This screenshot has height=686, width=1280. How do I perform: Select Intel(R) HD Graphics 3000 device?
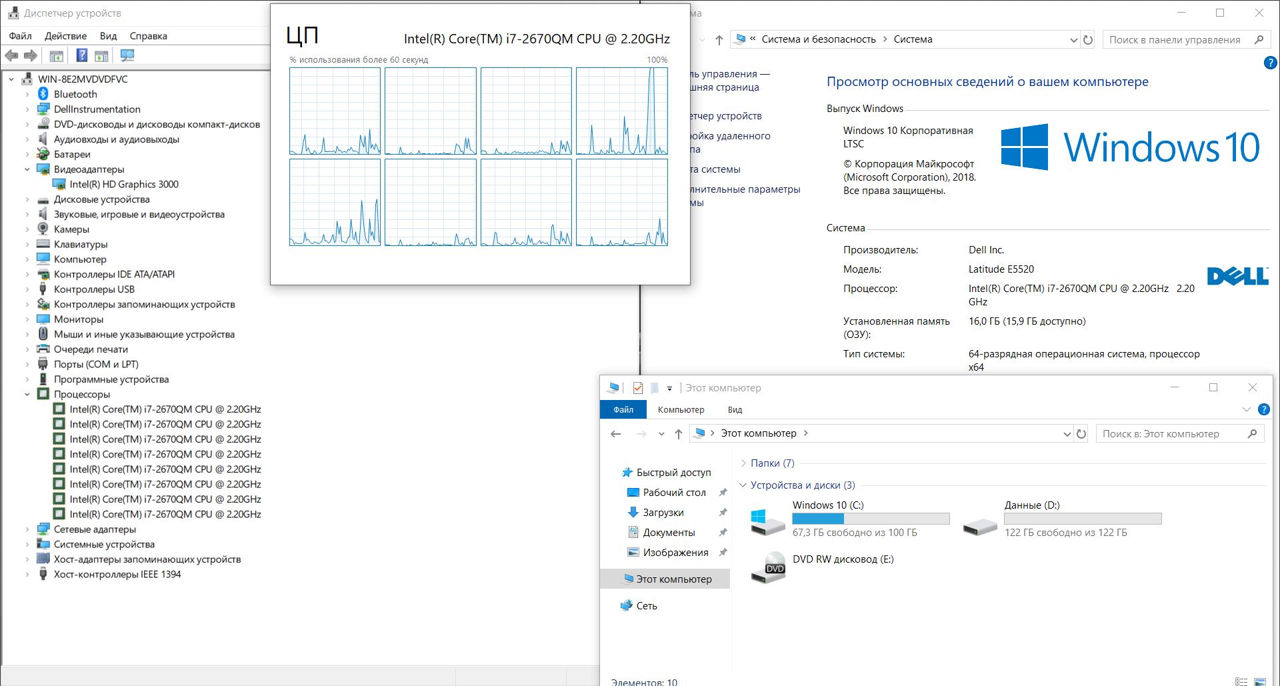point(123,184)
